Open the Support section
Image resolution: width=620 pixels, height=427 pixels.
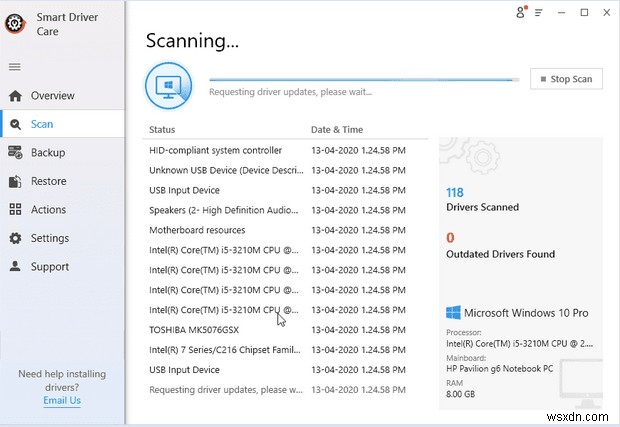coord(62,266)
